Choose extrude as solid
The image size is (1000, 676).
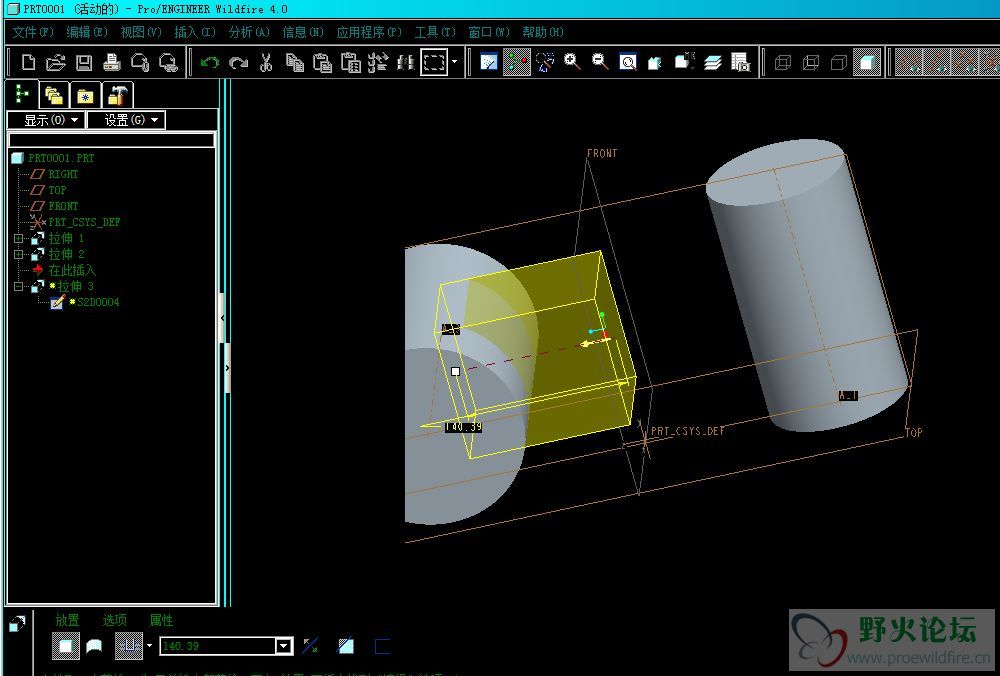point(66,646)
